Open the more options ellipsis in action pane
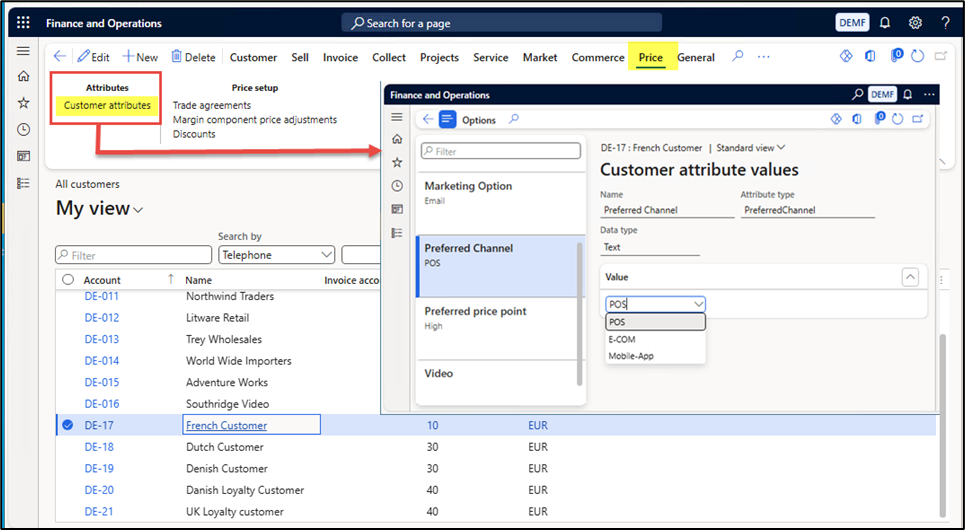Screen dimensions: 965x530 click(x=764, y=57)
